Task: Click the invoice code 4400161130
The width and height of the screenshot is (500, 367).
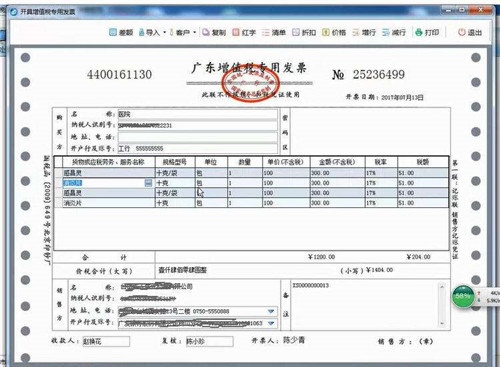Action: [119, 74]
